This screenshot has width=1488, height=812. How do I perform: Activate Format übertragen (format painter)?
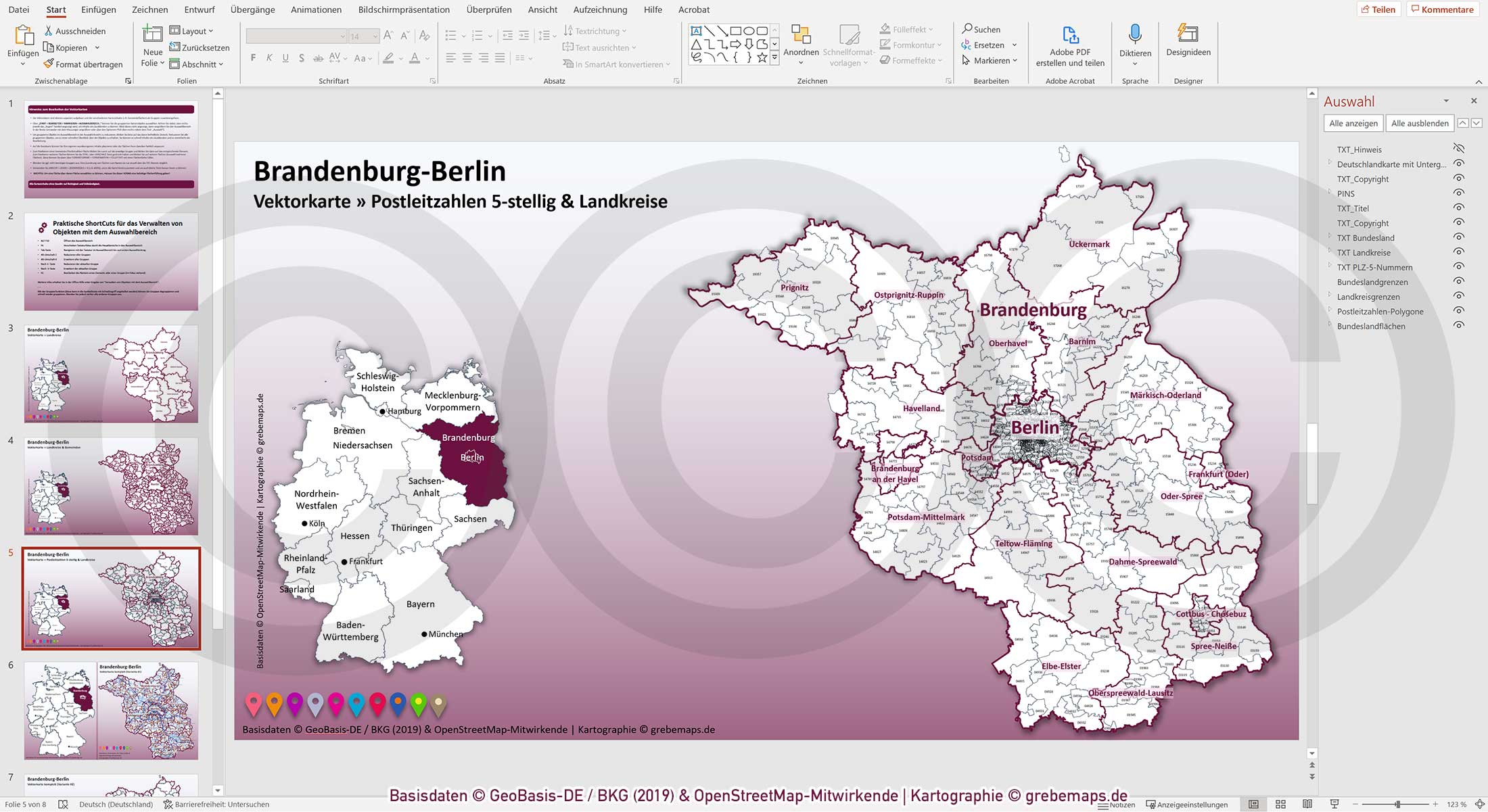click(x=84, y=64)
